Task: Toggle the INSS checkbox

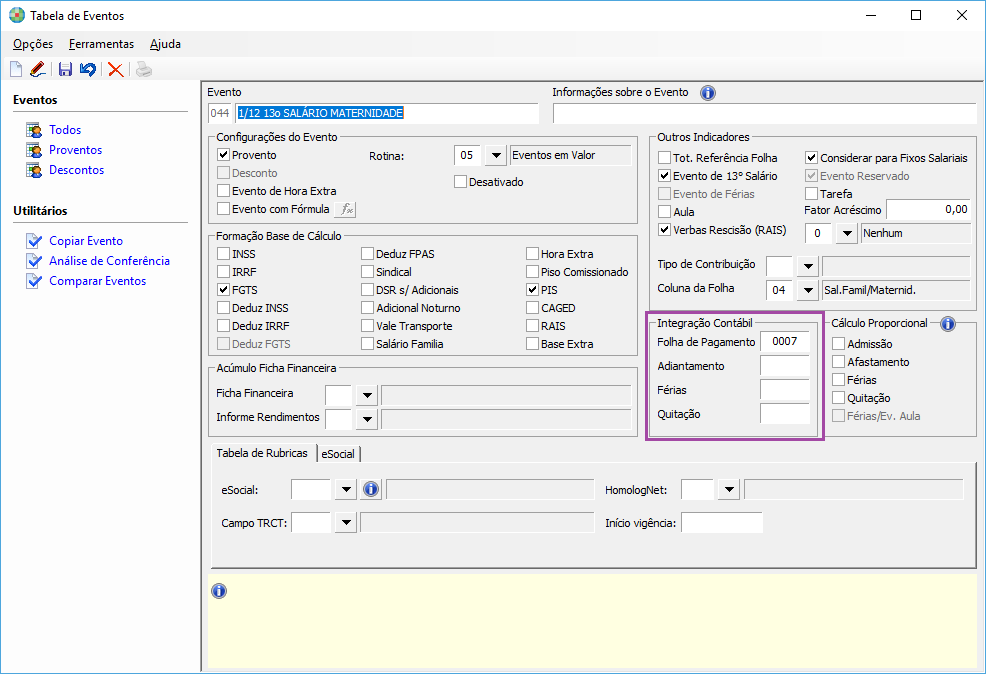Action: point(224,254)
